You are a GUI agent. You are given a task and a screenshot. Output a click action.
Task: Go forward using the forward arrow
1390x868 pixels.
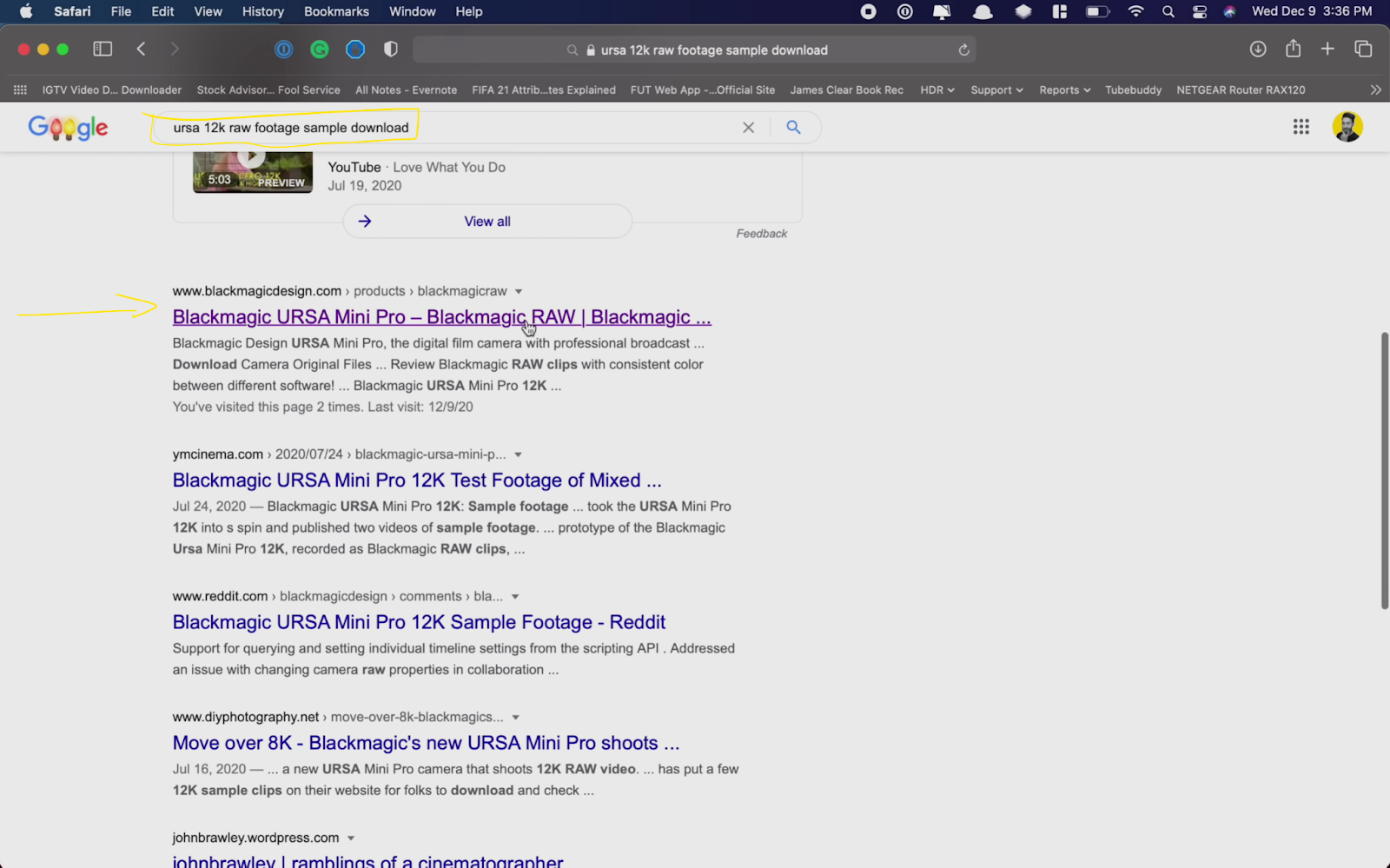tap(175, 50)
